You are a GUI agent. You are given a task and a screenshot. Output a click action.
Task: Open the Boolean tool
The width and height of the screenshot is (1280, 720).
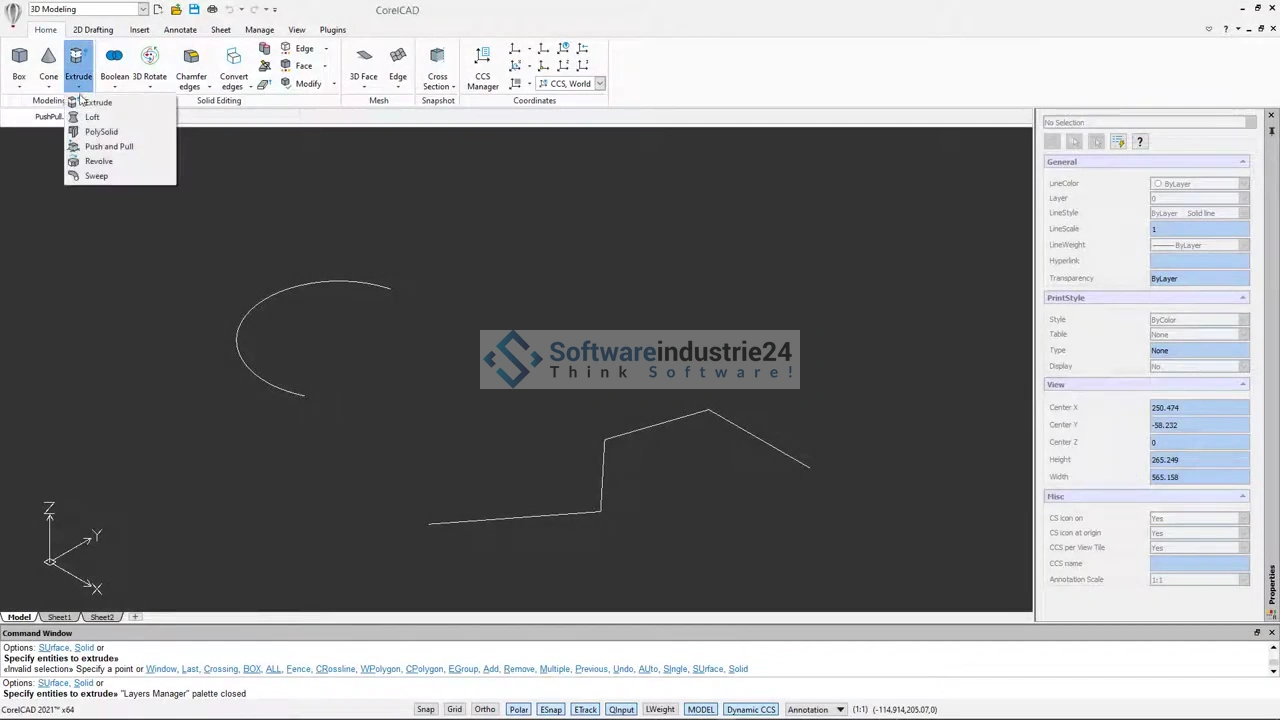(114, 63)
